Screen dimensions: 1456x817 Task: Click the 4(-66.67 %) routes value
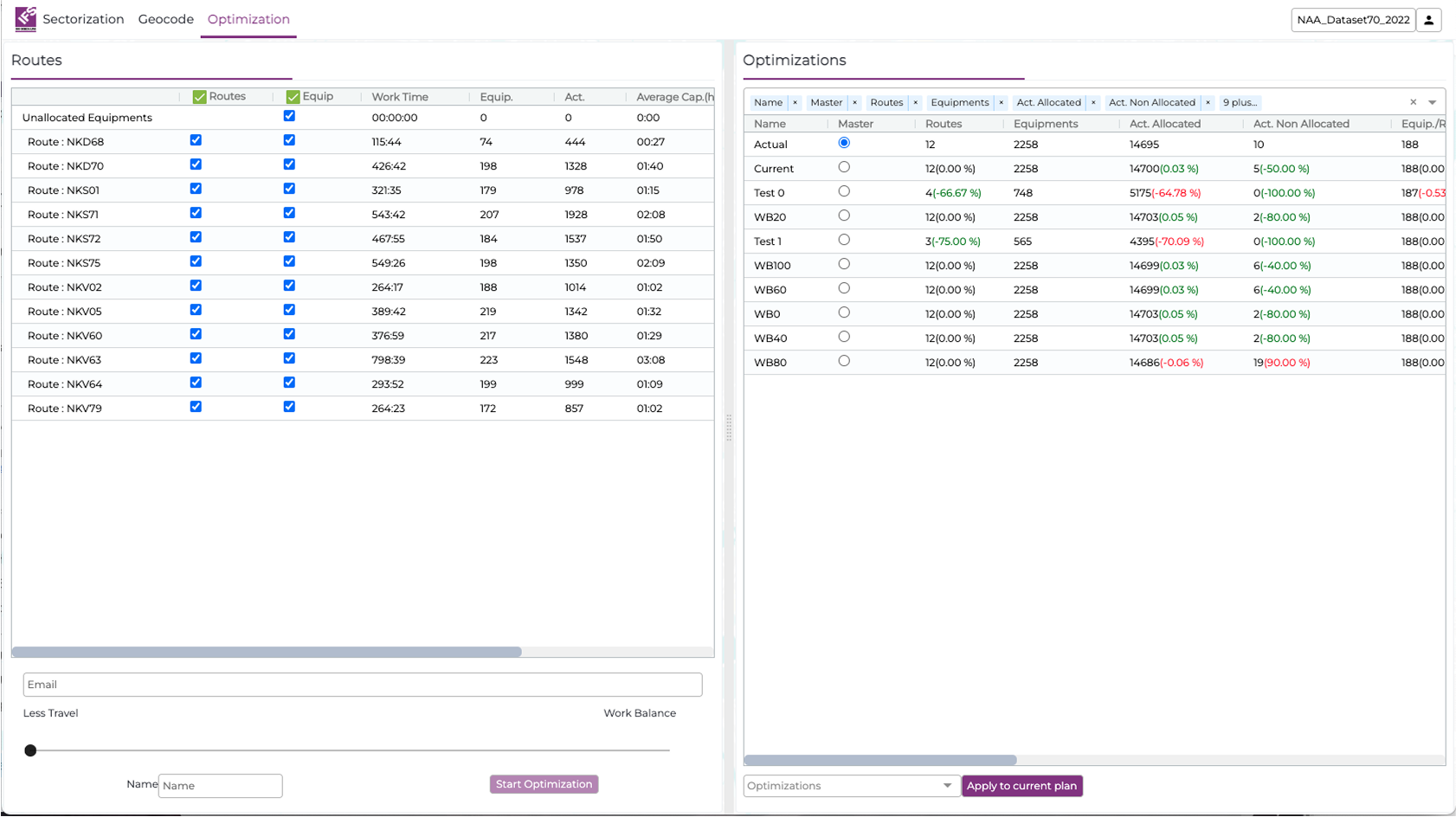click(x=953, y=193)
